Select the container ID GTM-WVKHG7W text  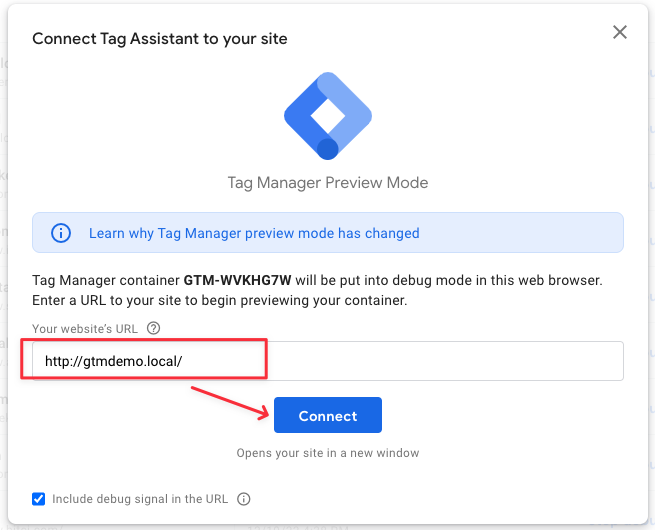coord(237,280)
